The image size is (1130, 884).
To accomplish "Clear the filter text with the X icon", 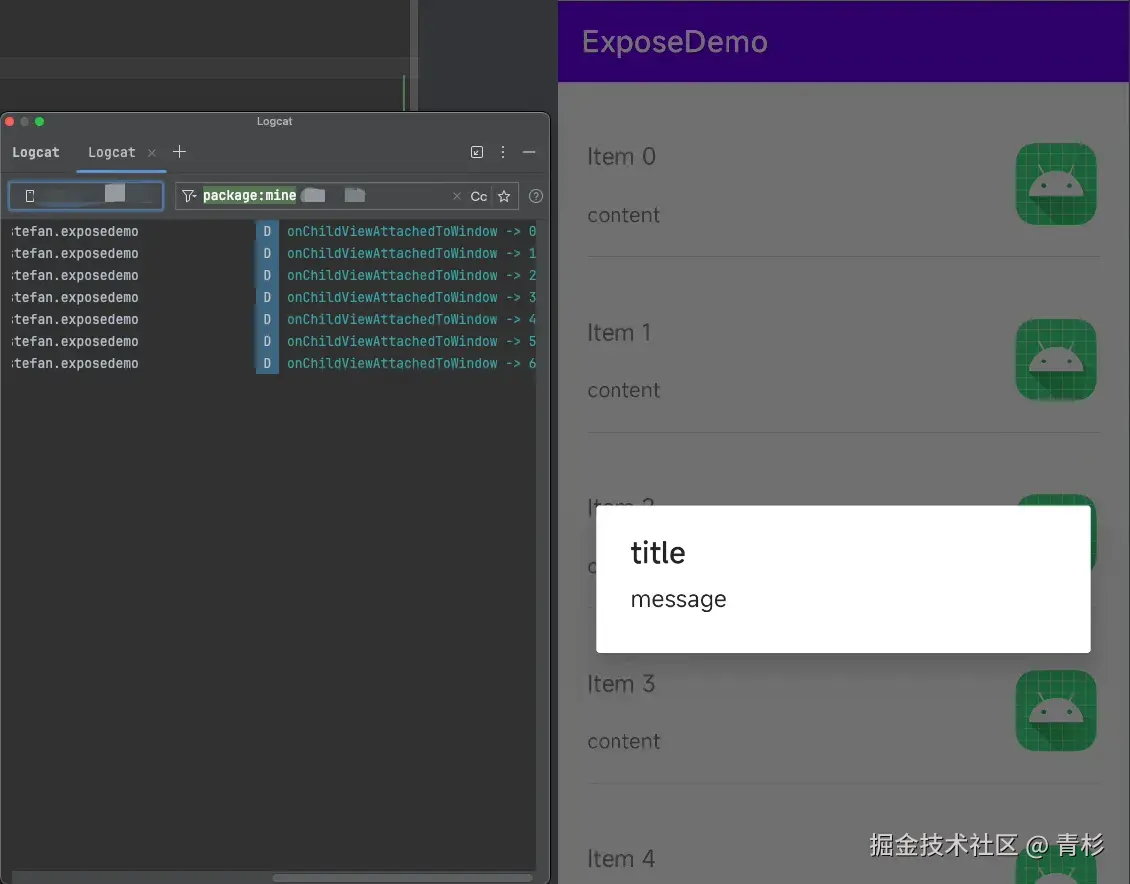I will click(x=456, y=196).
